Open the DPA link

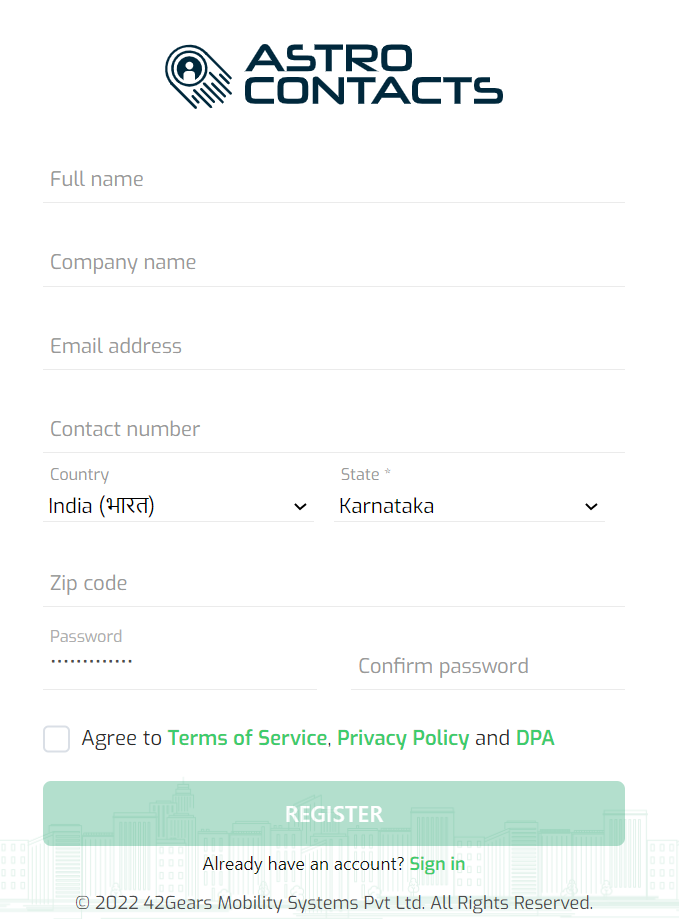pyautogui.click(x=535, y=738)
